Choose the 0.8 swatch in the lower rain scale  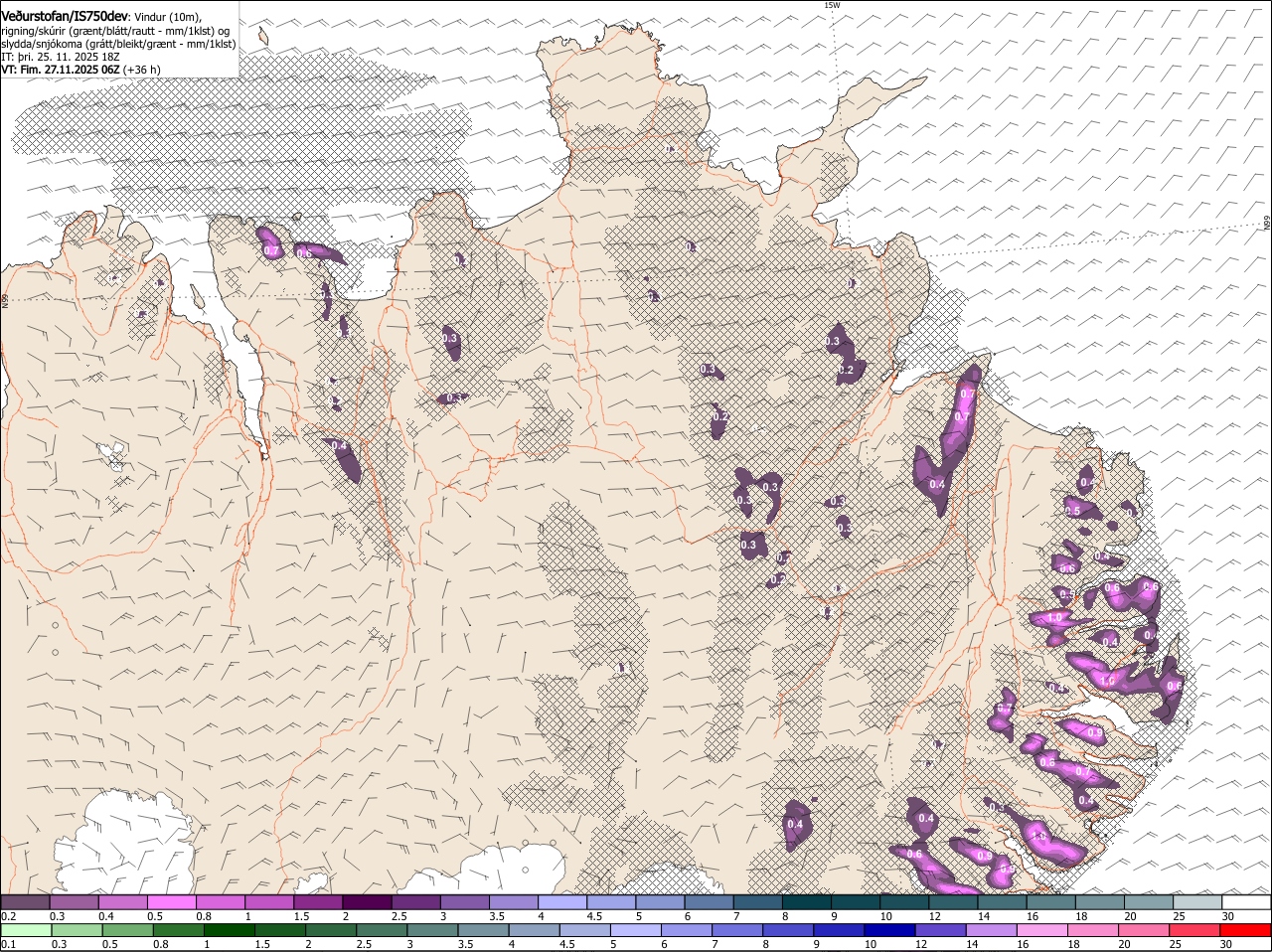point(179,931)
